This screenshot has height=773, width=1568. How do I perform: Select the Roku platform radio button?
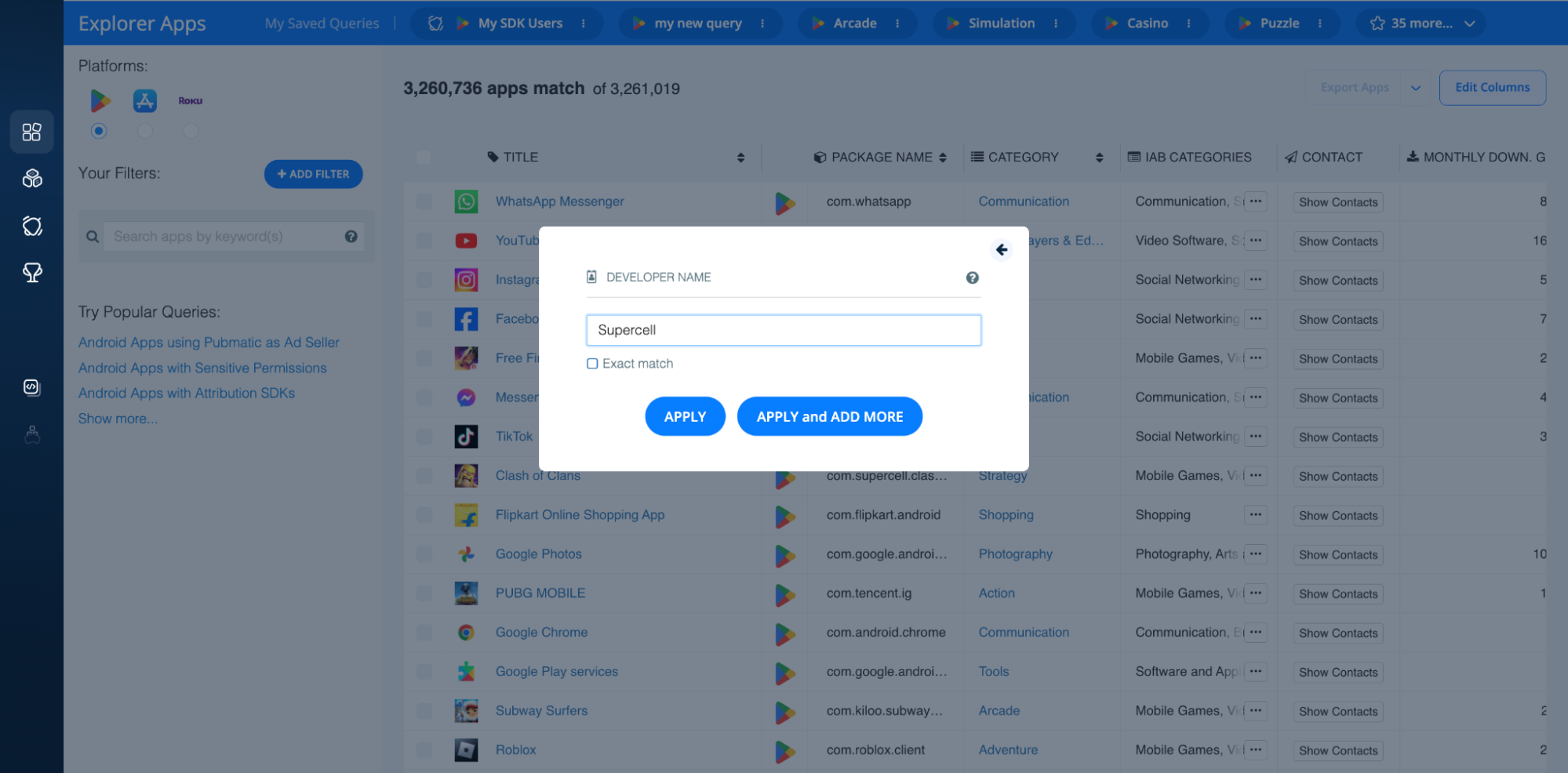pos(191,131)
